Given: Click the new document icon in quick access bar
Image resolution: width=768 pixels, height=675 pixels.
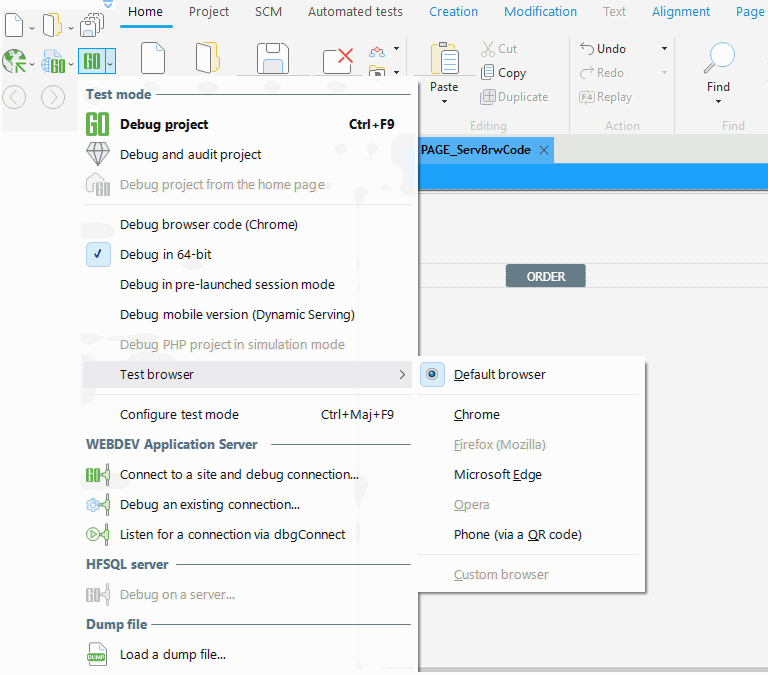Looking at the screenshot, I should [x=14, y=25].
